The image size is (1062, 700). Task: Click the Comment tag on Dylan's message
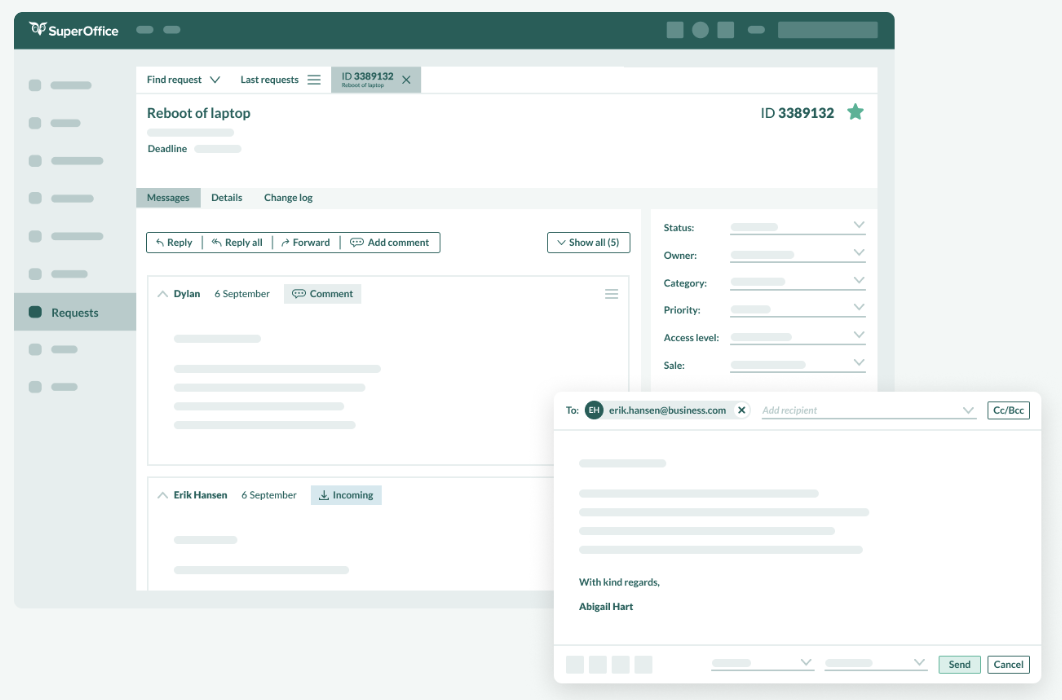pos(322,294)
